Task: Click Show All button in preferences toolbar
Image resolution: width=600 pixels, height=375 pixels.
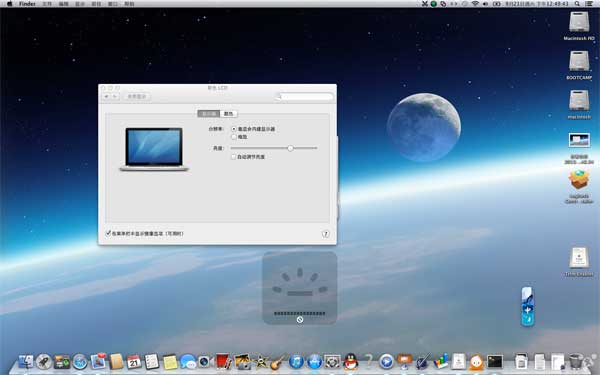Action: pos(137,96)
